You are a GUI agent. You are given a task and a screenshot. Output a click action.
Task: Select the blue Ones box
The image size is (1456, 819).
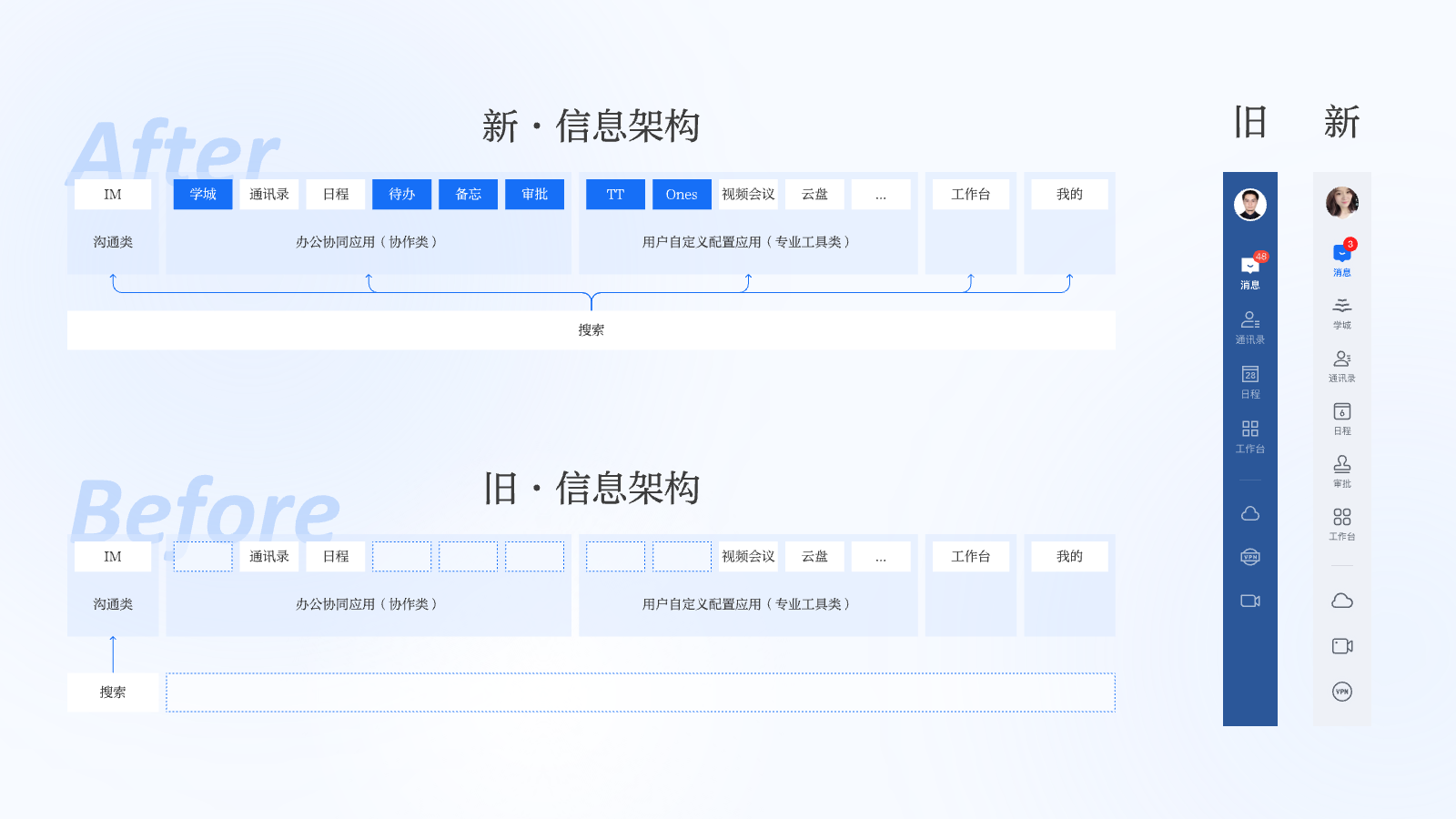[682, 195]
